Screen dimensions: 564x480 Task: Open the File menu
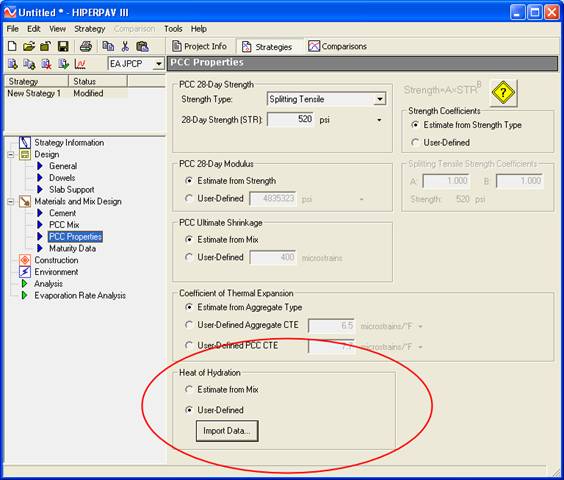[x=13, y=29]
